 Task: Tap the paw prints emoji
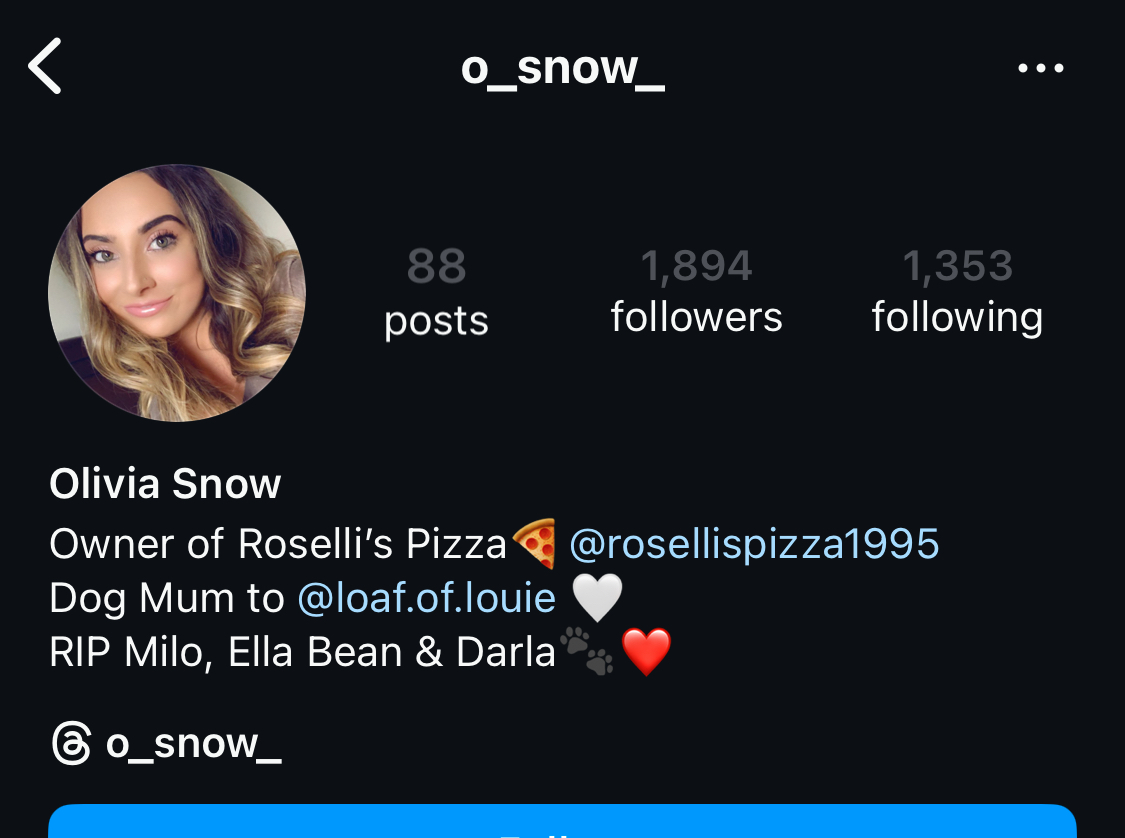pos(587,650)
